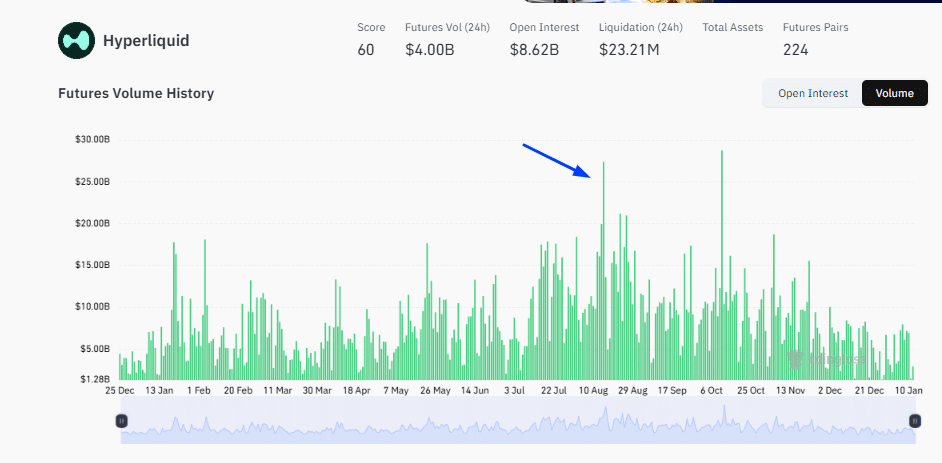Switch chart to Open Interest
Screen dimensions: 942x463
coord(812,93)
